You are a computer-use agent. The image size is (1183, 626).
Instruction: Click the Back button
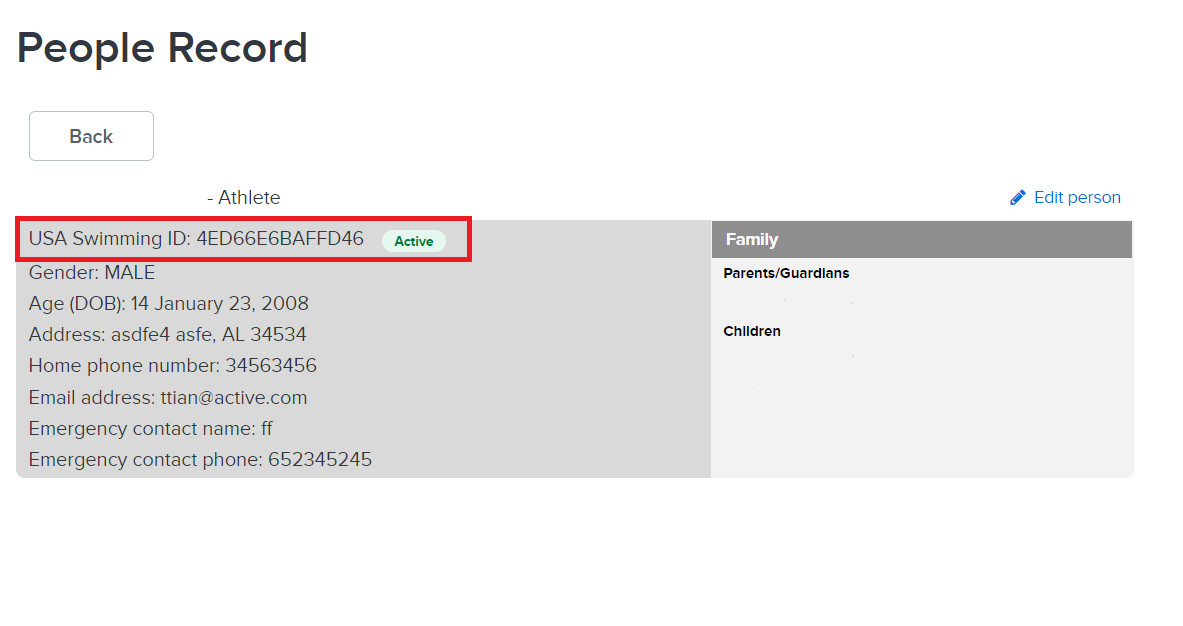[x=91, y=136]
